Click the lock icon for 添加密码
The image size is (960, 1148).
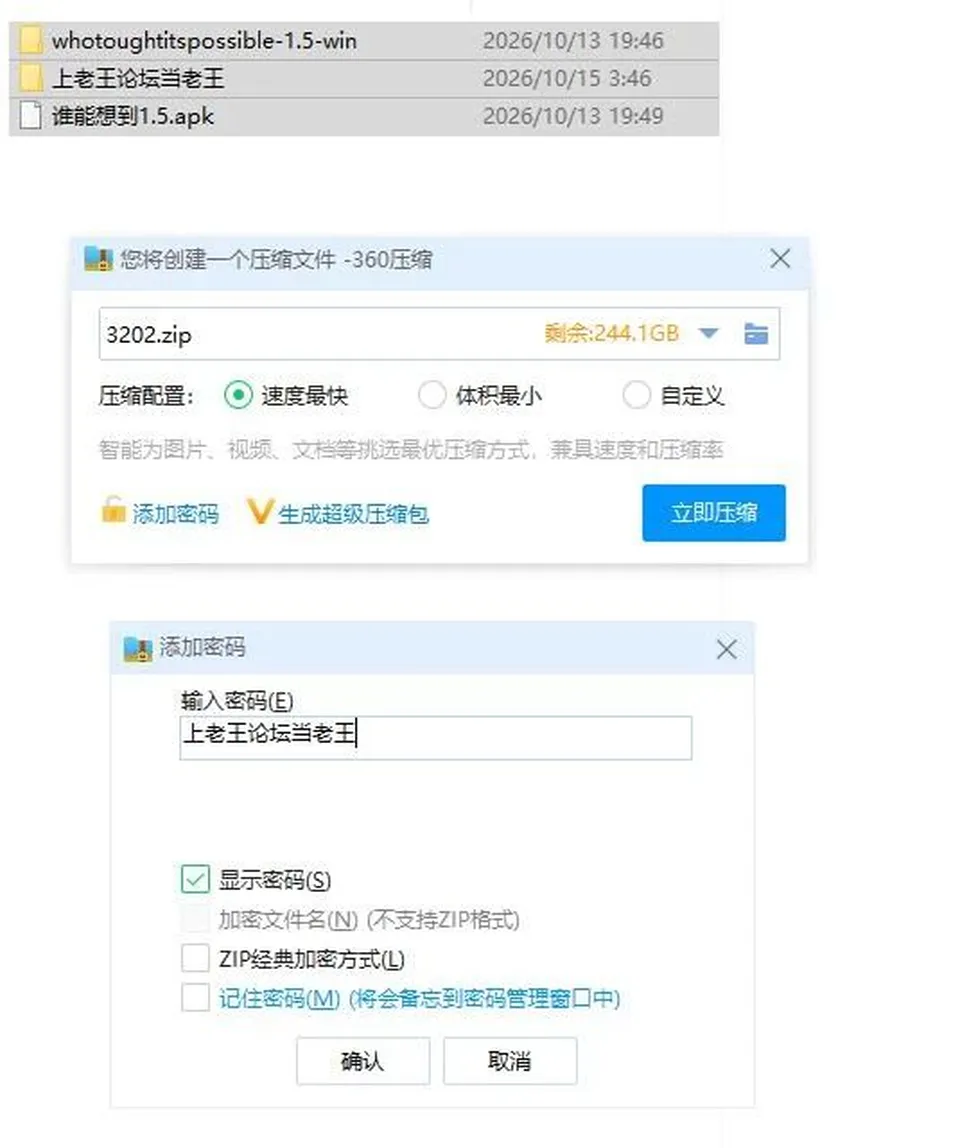coord(114,510)
